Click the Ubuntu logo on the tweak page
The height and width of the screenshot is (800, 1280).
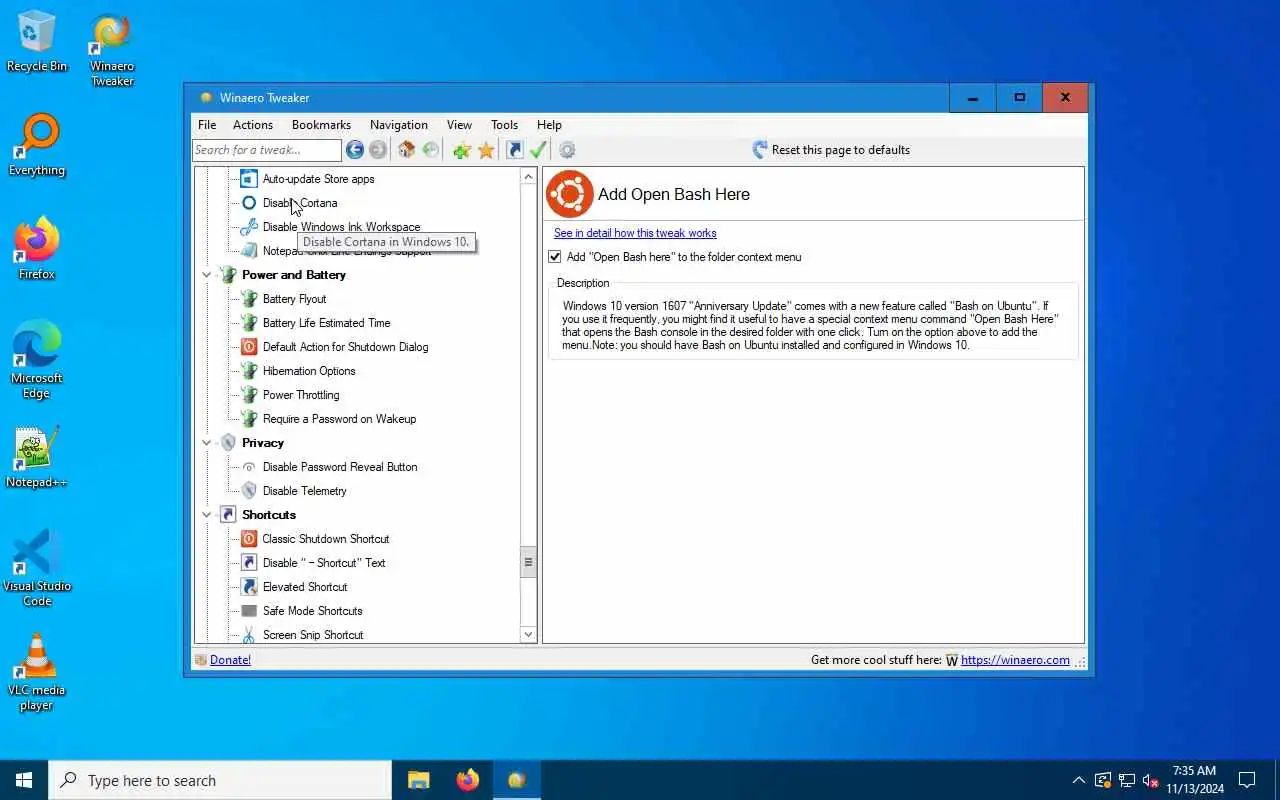570,194
